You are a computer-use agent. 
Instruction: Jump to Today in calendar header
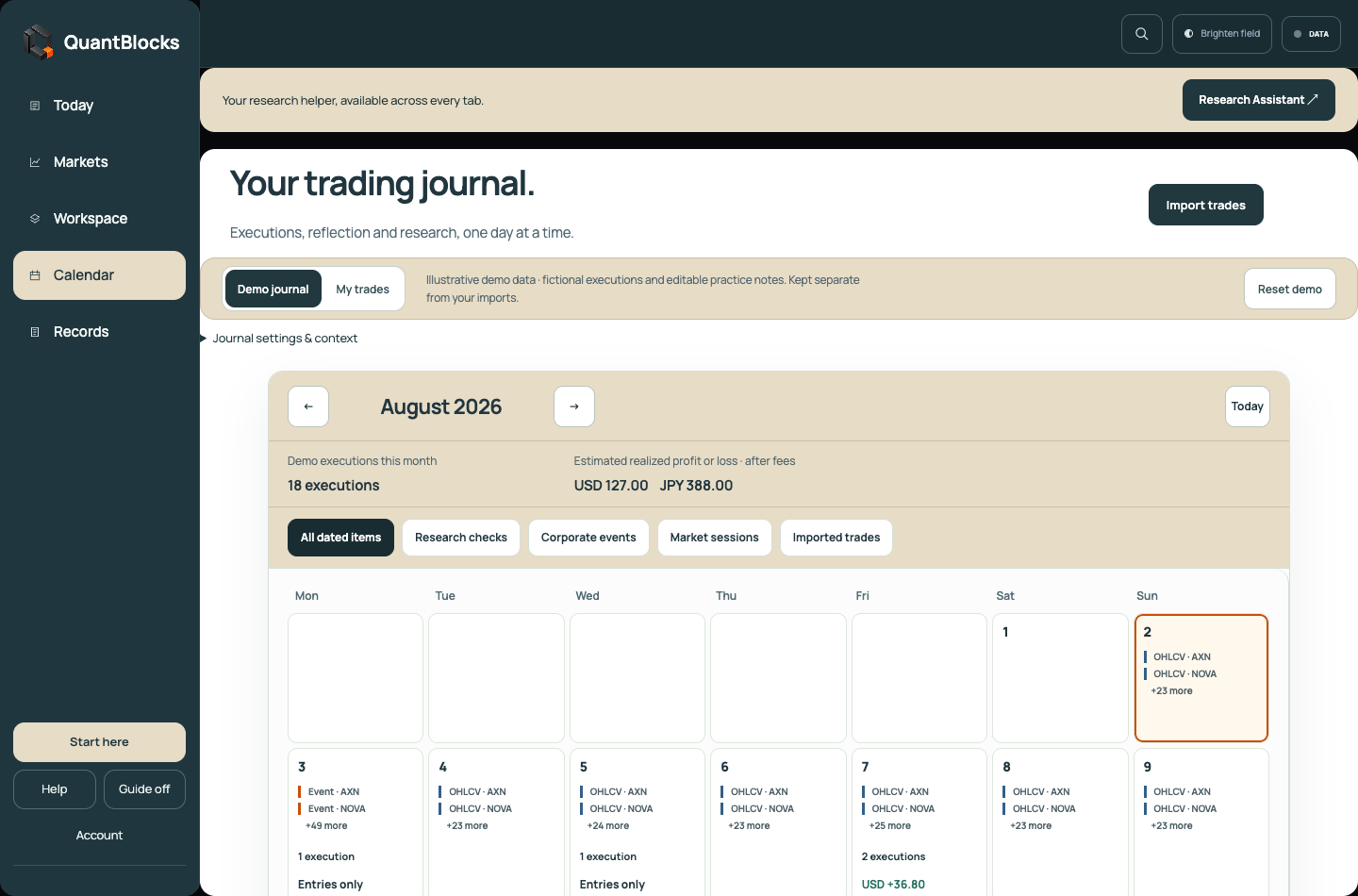click(1248, 407)
